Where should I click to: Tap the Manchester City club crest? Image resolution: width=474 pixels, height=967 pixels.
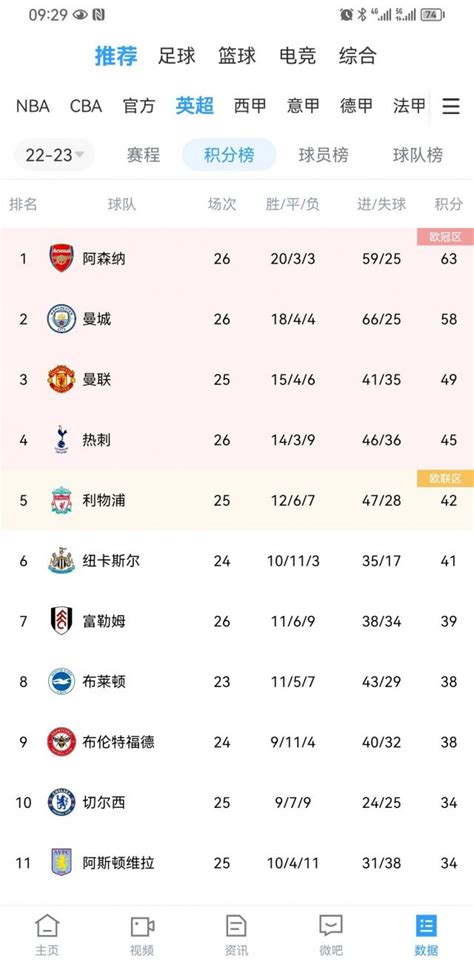[x=62, y=319]
